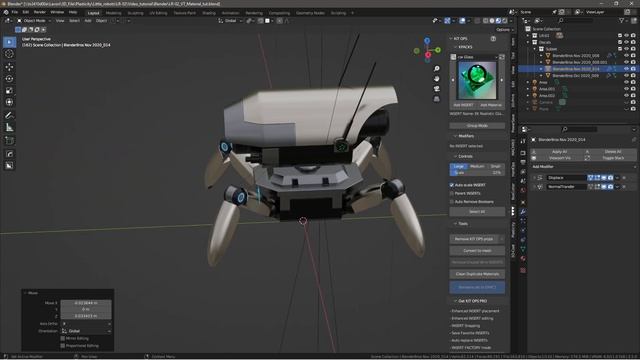
Task: Click the Convert to mesh button
Action: (x=477, y=251)
